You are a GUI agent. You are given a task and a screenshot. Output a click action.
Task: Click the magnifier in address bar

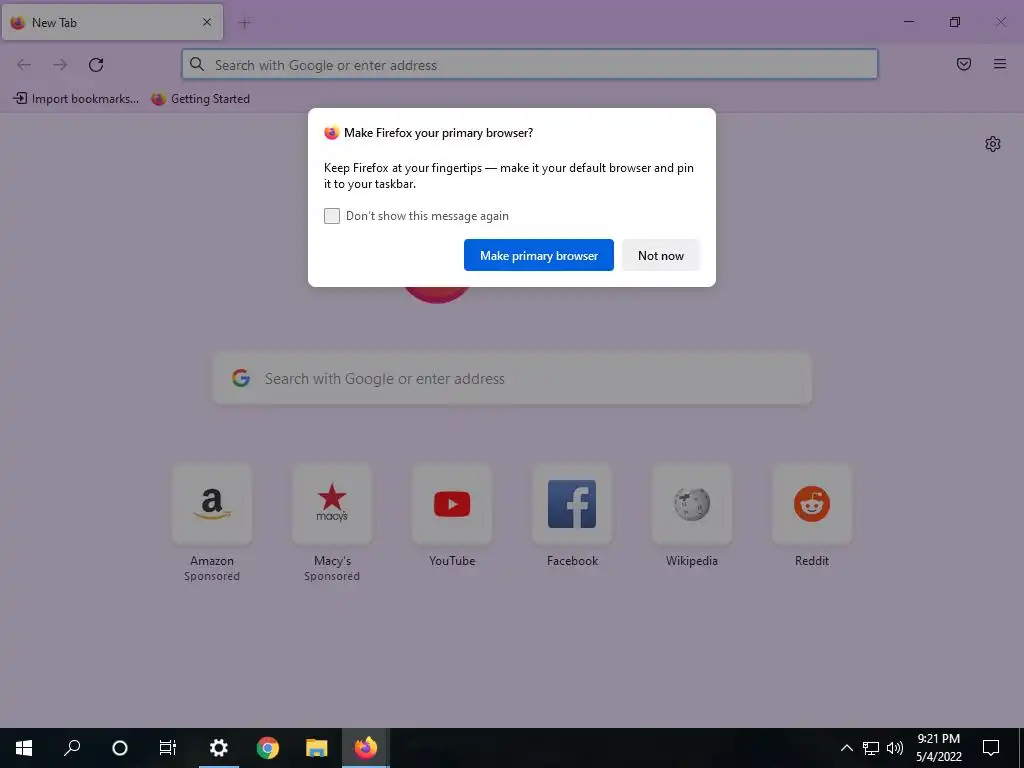click(197, 64)
